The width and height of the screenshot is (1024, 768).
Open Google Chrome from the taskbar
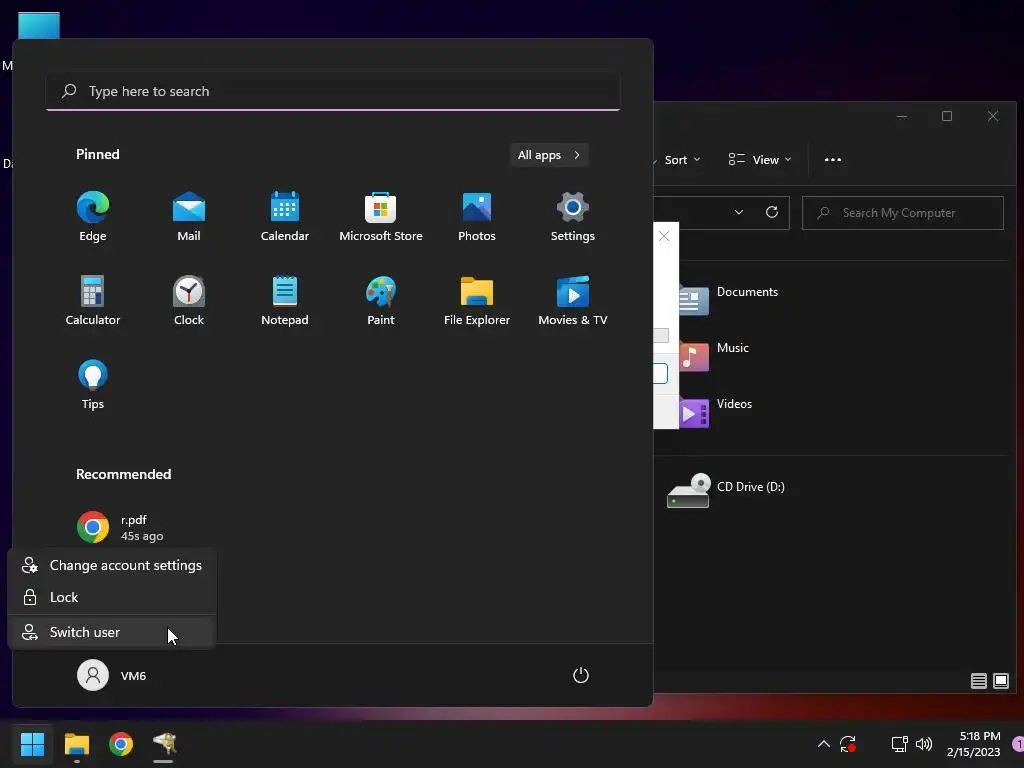[x=121, y=744]
